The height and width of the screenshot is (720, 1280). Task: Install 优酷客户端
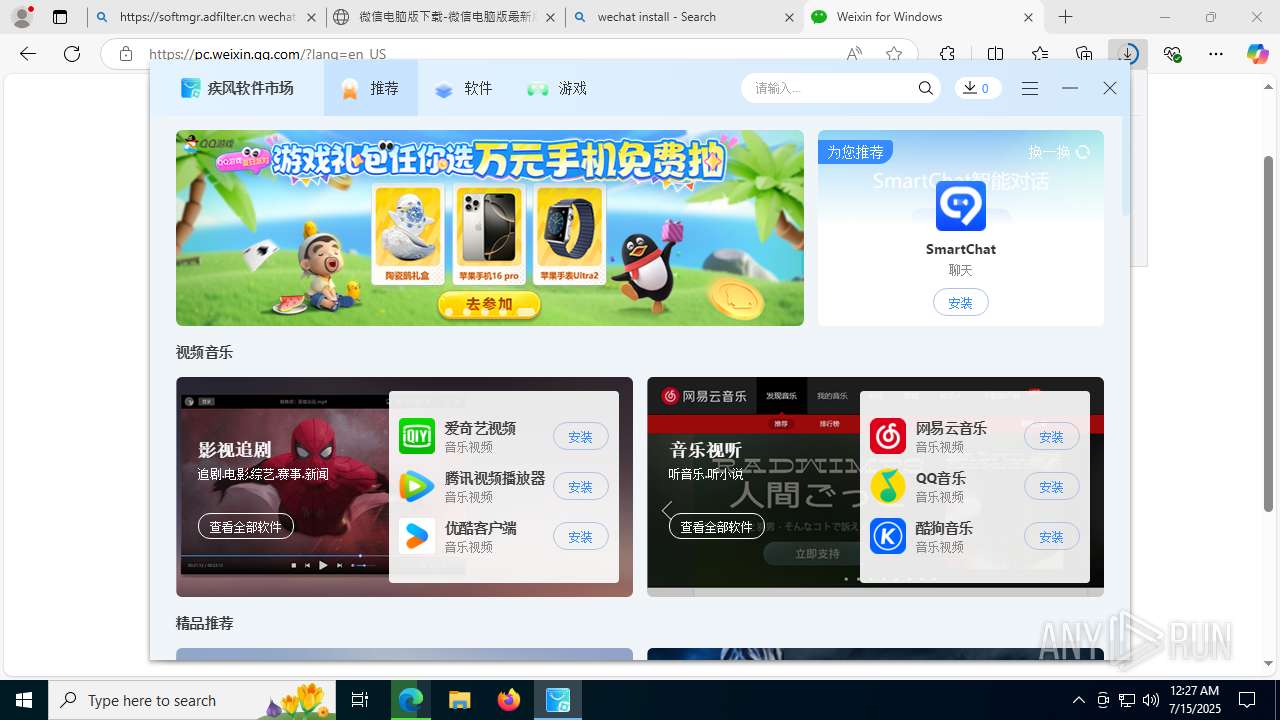(581, 536)
